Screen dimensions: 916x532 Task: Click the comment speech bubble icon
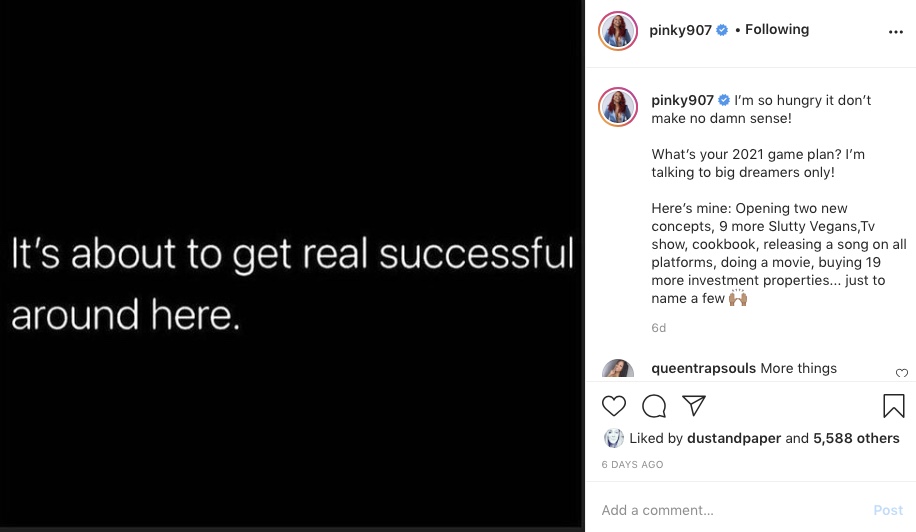pyautogui.click(x=654, y=406)
